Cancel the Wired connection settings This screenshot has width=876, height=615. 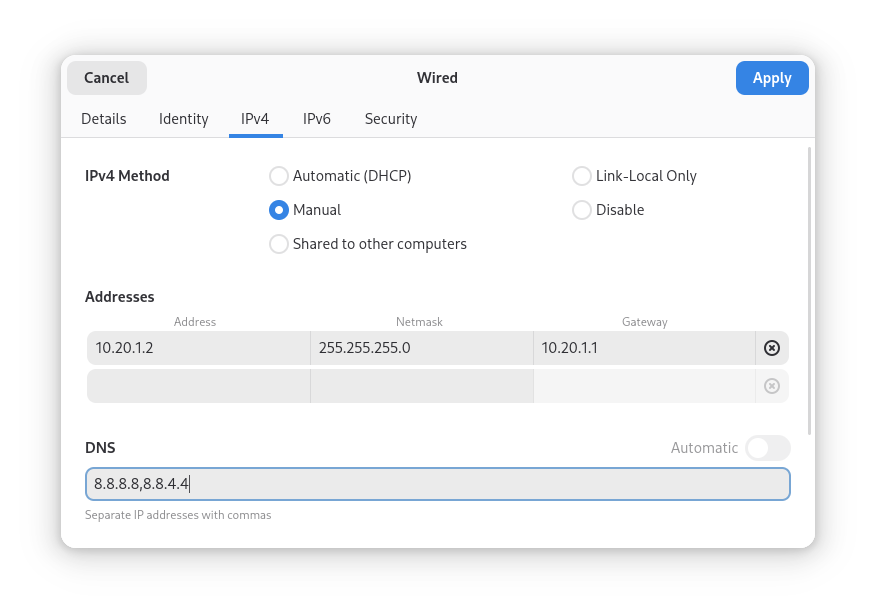(x=106, y=77)
